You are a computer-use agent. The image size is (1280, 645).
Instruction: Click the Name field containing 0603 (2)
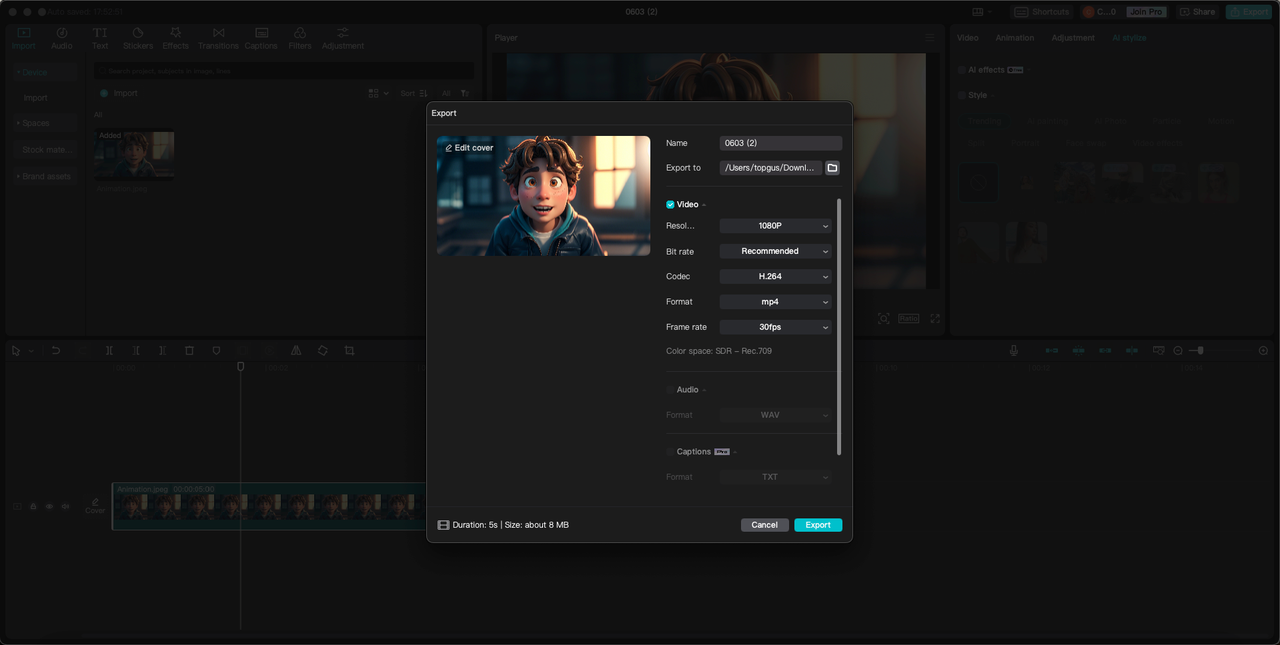(x=781, y=143)
